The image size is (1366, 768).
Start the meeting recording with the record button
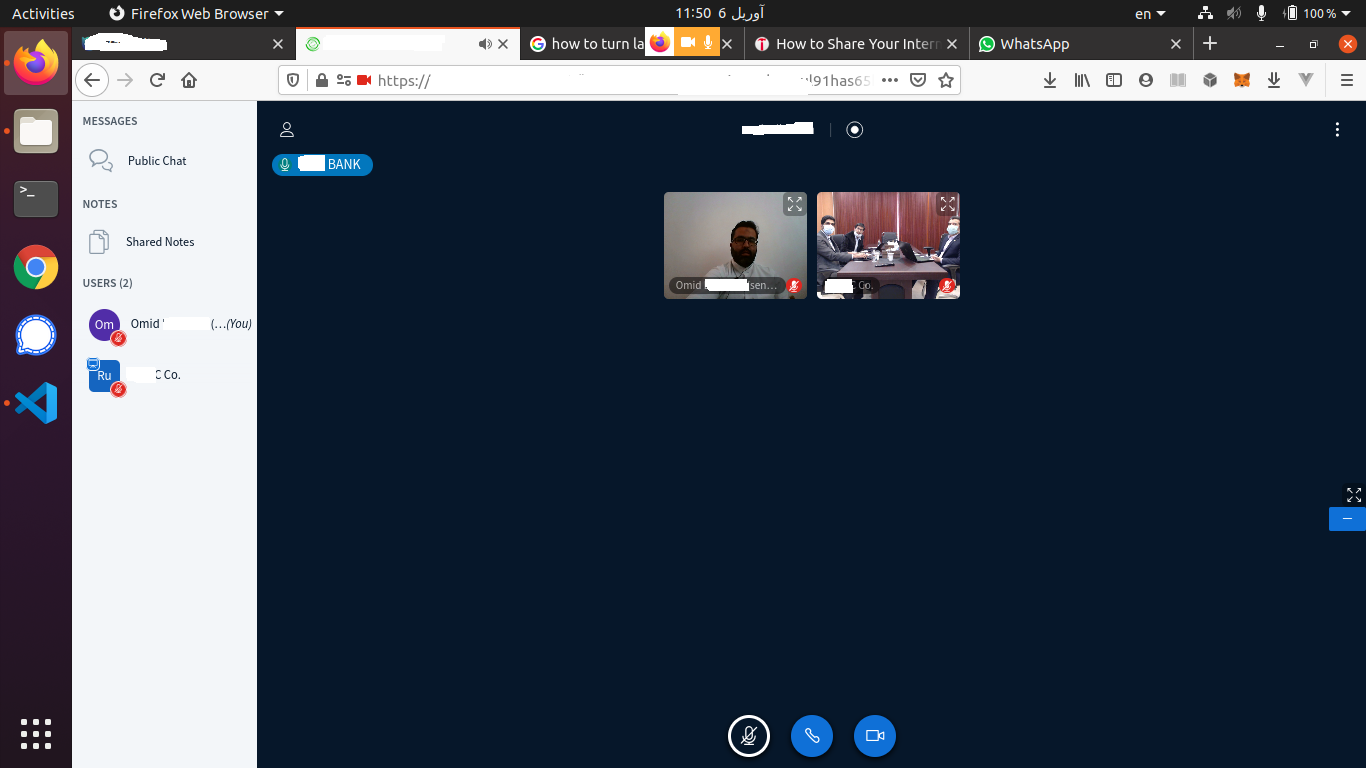(854, 129)
